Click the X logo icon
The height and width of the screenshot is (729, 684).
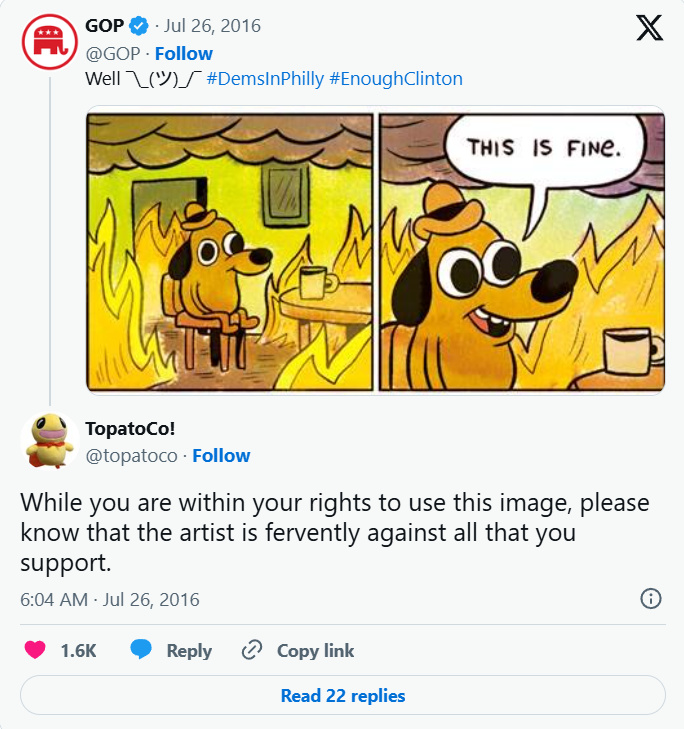click(649, 29)
